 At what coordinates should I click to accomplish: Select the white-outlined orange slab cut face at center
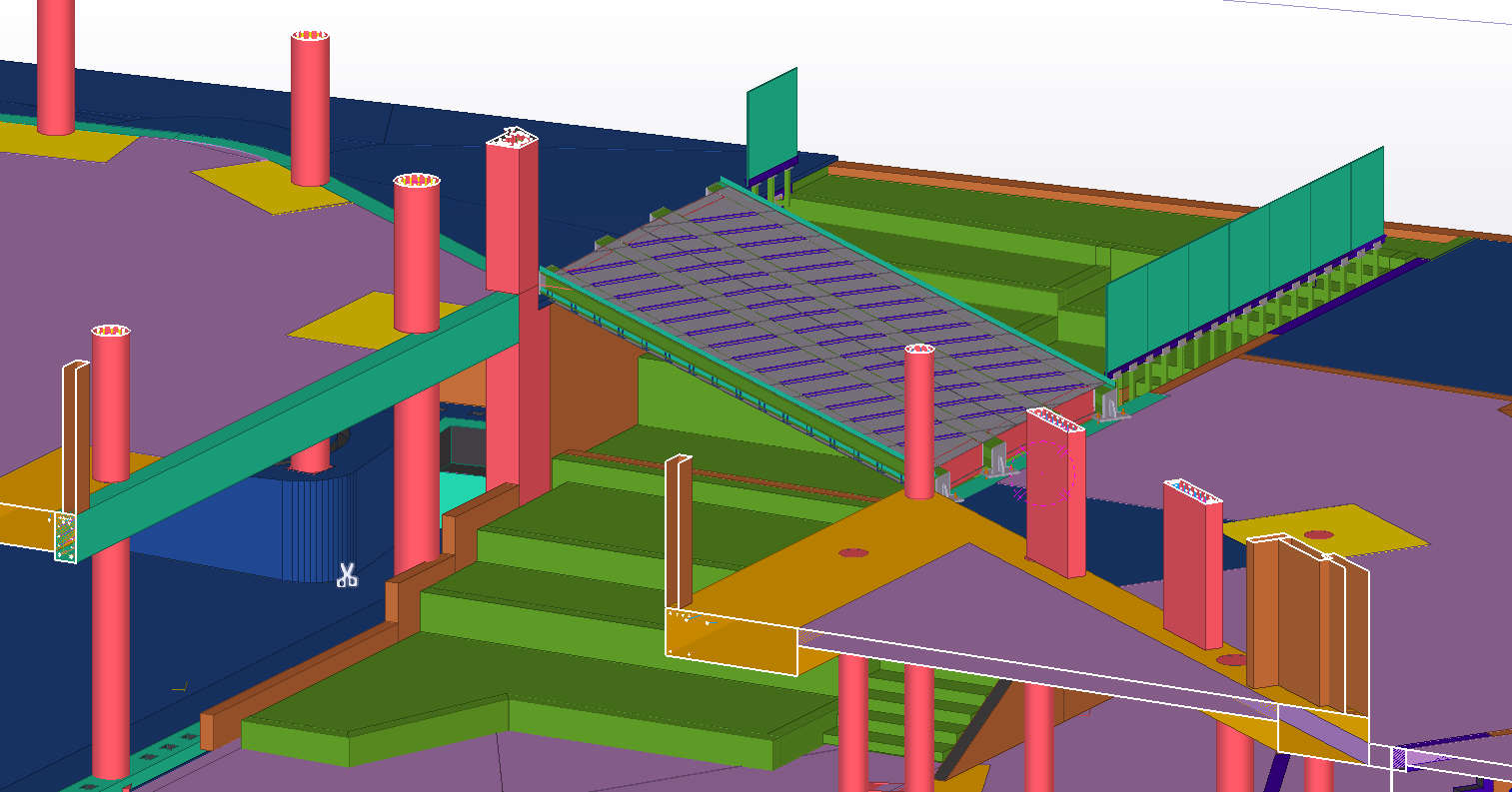[x=731, y=639]
